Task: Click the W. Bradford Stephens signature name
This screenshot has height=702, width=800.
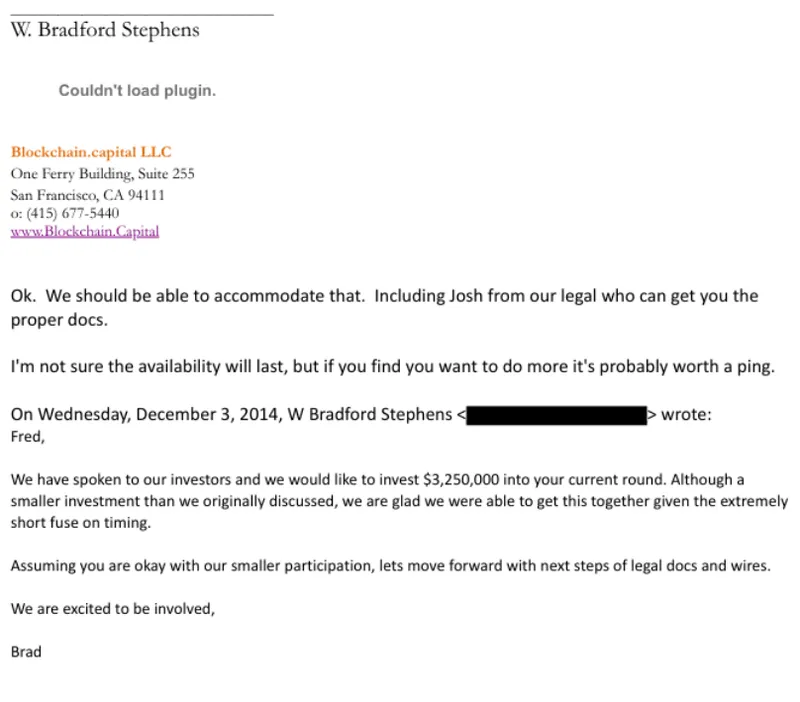Action: [x=105, y=30]
